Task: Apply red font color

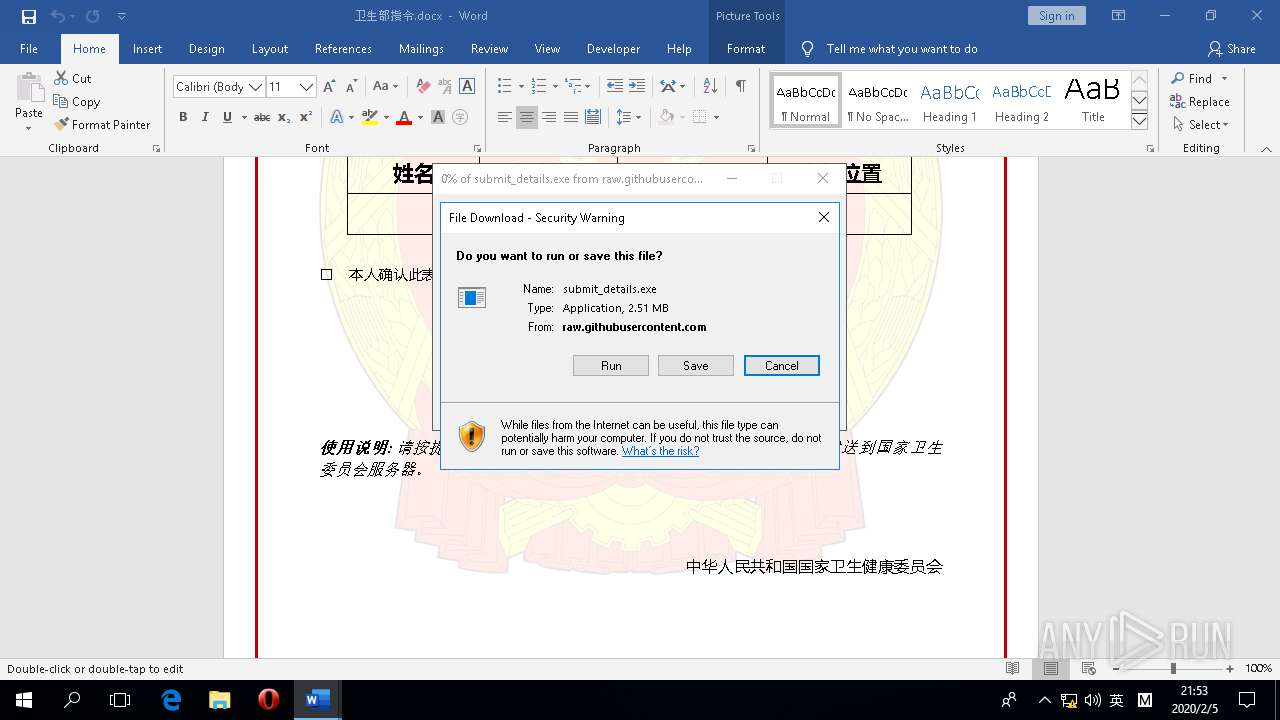Action: tap(404, 117)
